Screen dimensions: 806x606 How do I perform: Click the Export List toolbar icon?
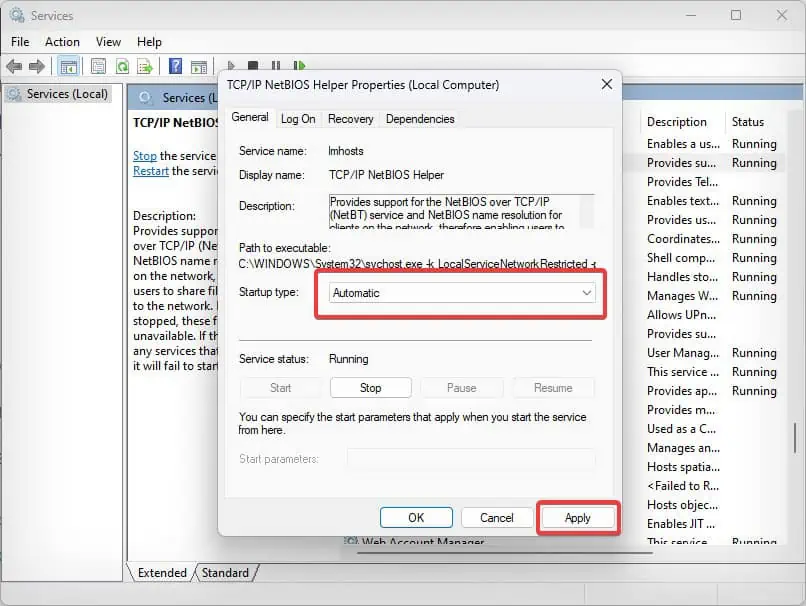click(x=145, y=66)
